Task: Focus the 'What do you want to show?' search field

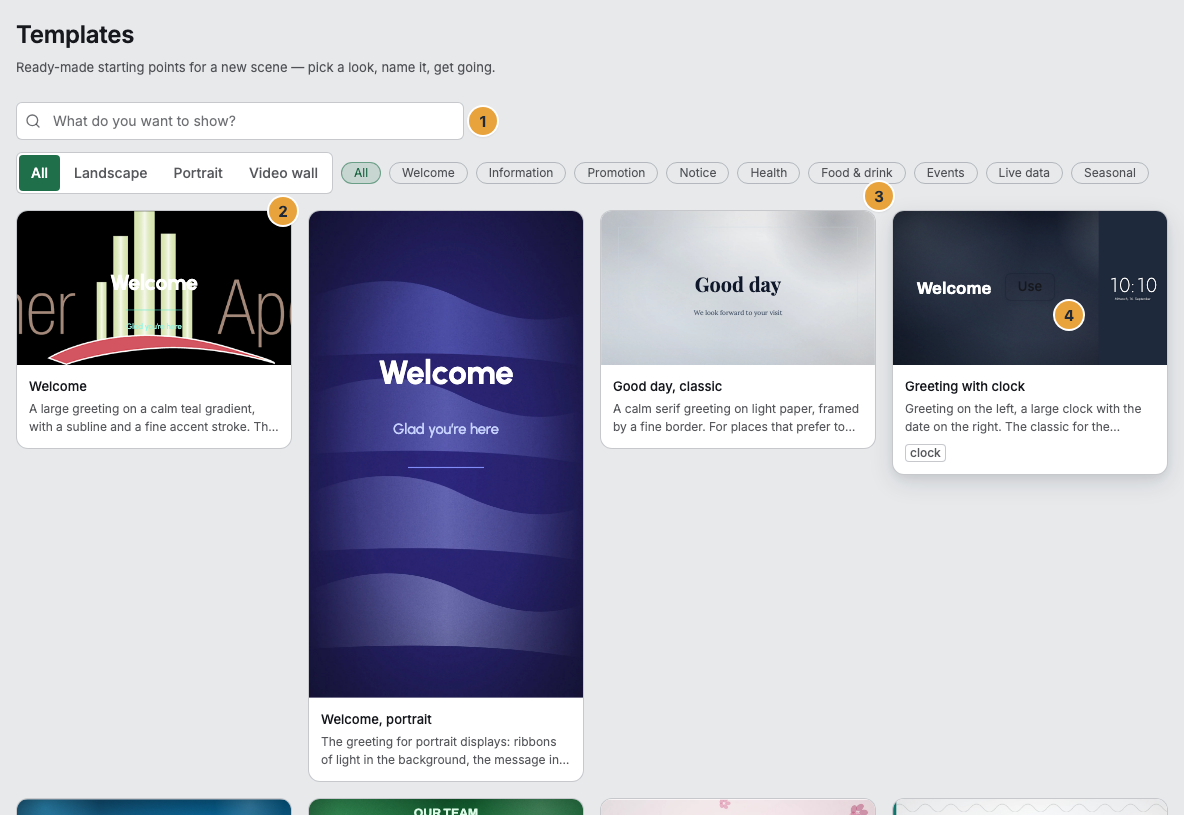Action: 239,121
